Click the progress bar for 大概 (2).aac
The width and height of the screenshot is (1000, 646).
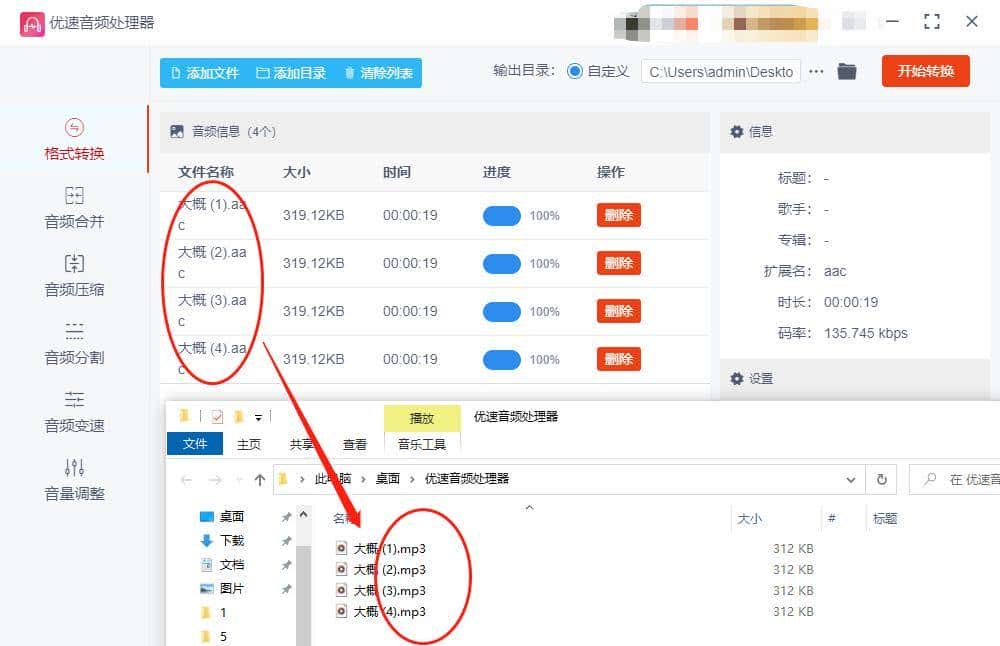(502, 262)
